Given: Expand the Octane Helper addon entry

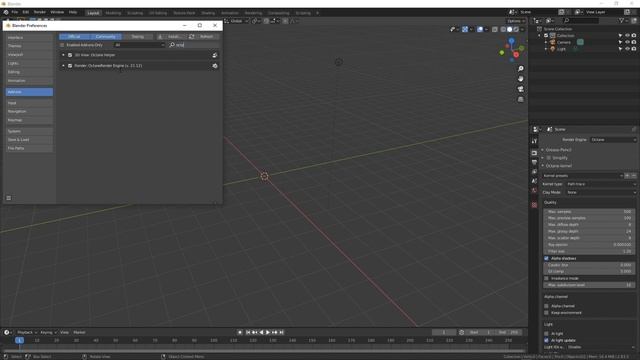Looking at the screenshot, I should point(63,55).
